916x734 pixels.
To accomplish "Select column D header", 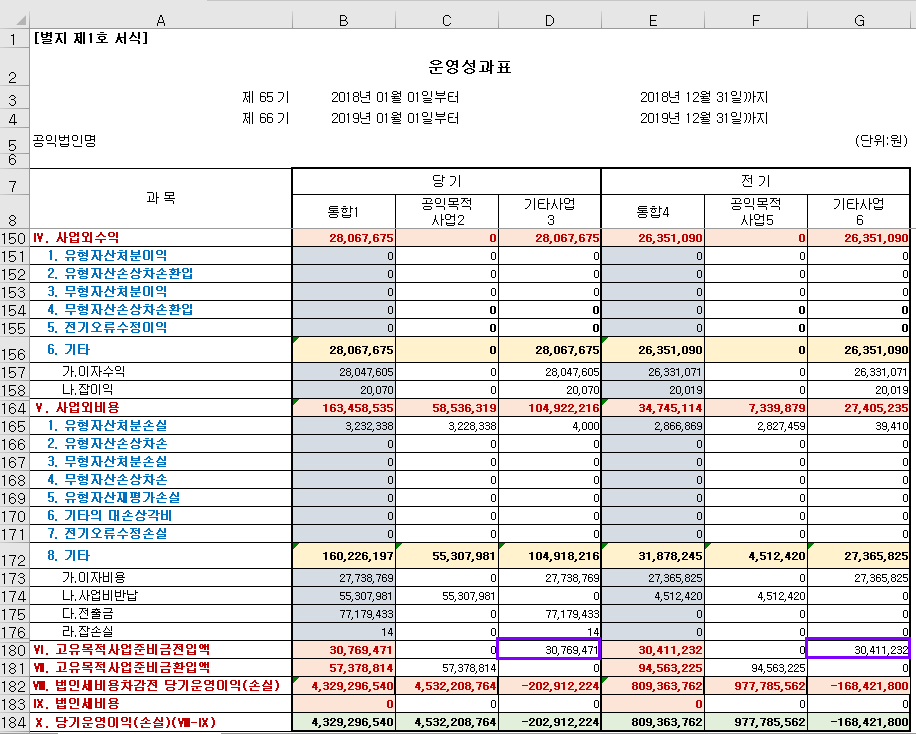I will click(549, 19).
